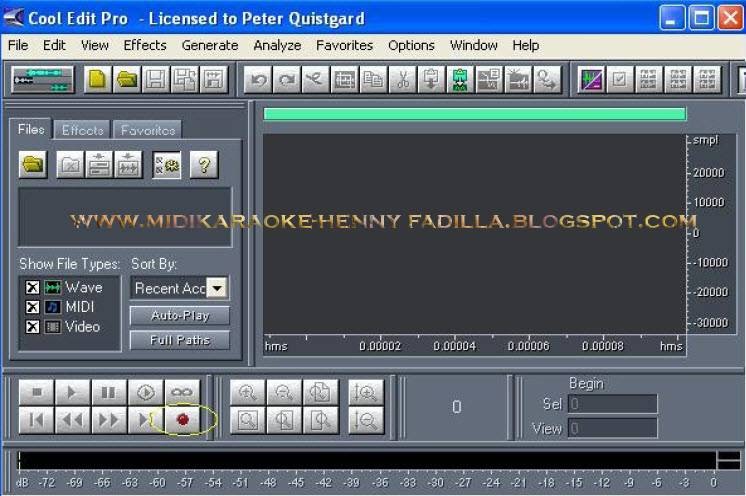Click the Redo toolbar icon
This screenshot has height=496, width=746.
point(287,79)
